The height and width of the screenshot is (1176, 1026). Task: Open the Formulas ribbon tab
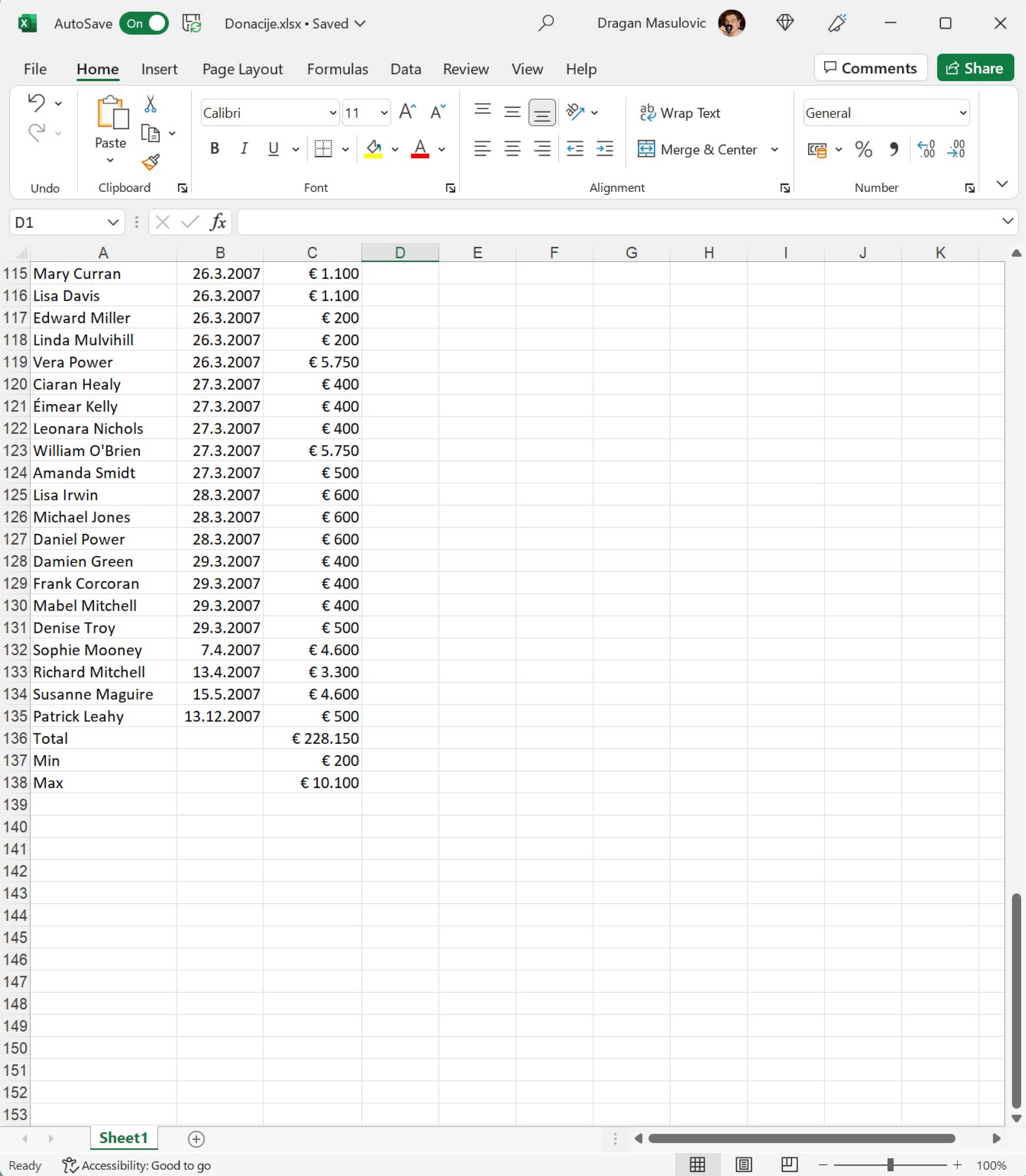pyautogui.click(x=337, y=69)
